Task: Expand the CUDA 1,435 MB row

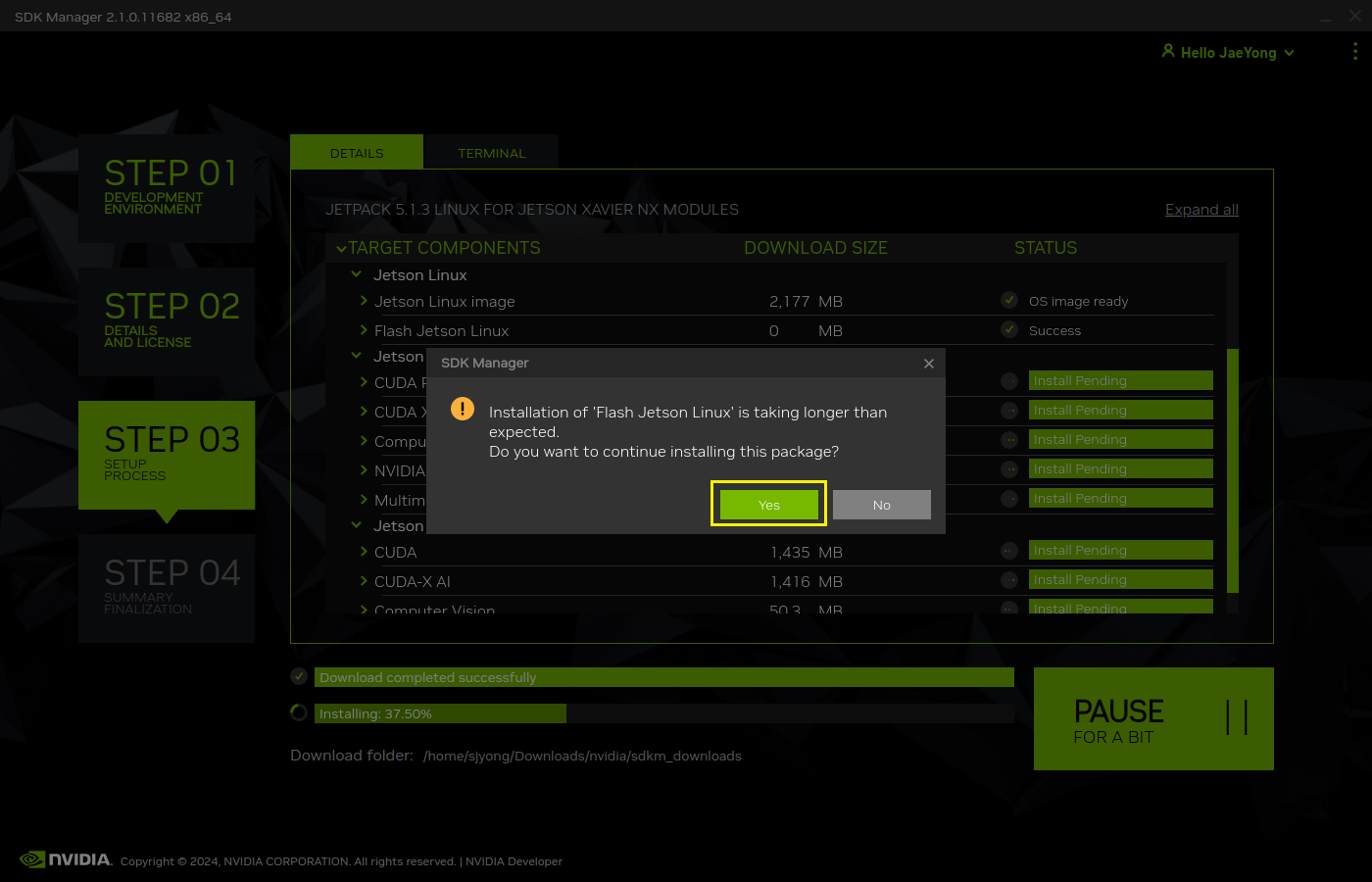Action: [x=364, y=552]
